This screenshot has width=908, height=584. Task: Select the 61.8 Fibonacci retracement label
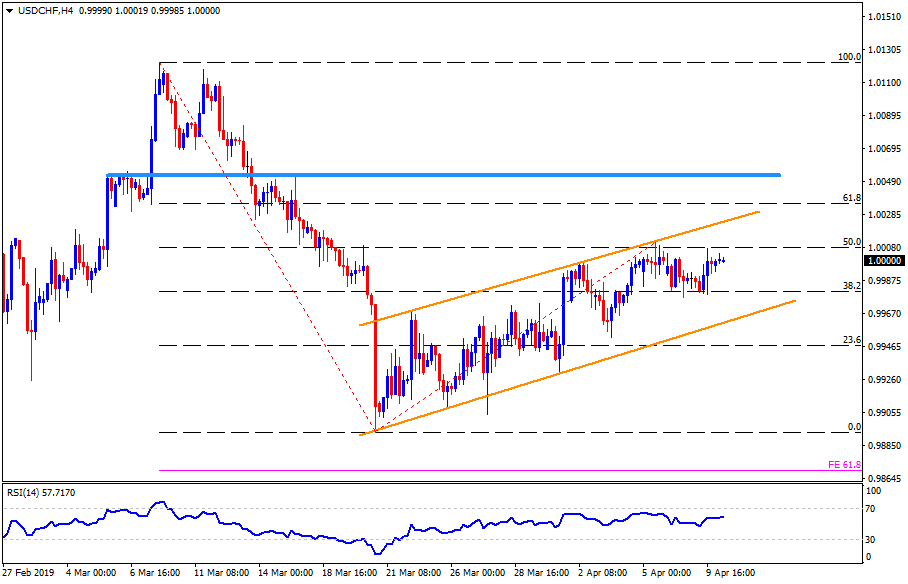851,198
